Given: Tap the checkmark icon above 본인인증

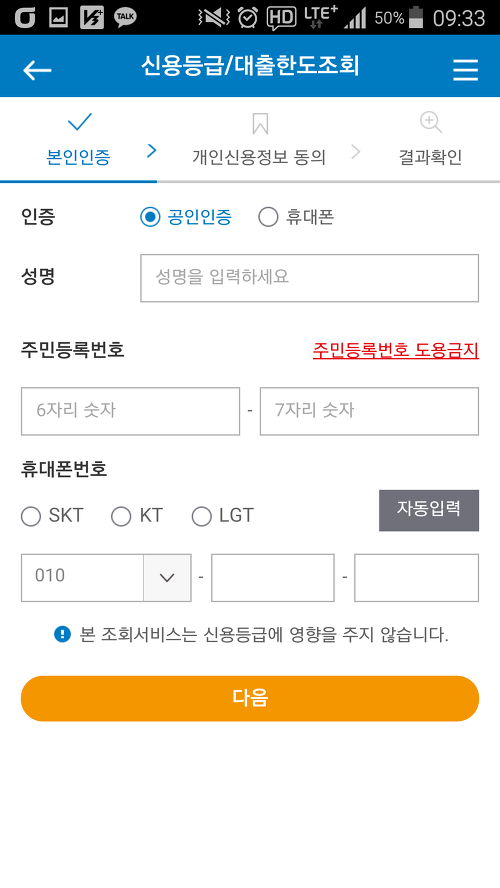Looking at the screenshot, I should (x=79, y=122).
